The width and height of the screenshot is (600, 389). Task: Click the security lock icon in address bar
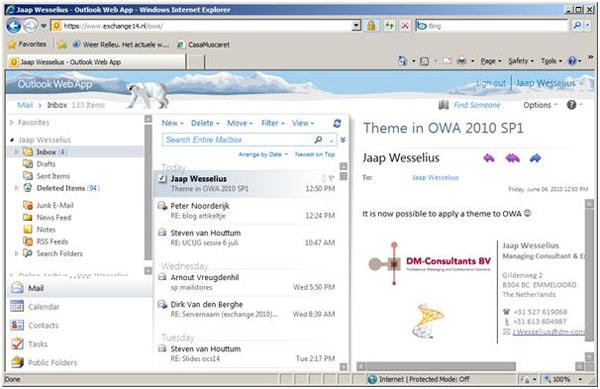(371, 26)
